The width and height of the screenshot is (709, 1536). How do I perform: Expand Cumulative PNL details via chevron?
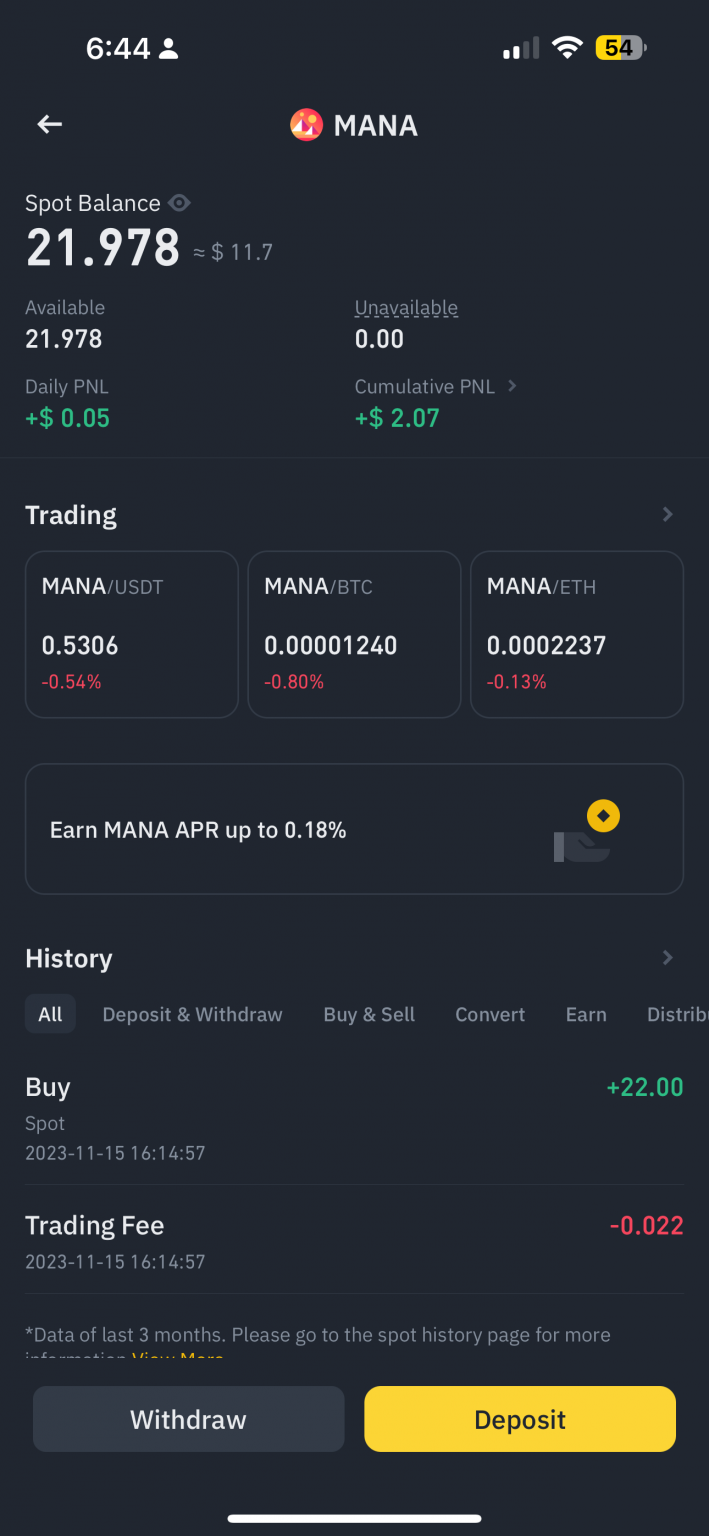point(510,386)
